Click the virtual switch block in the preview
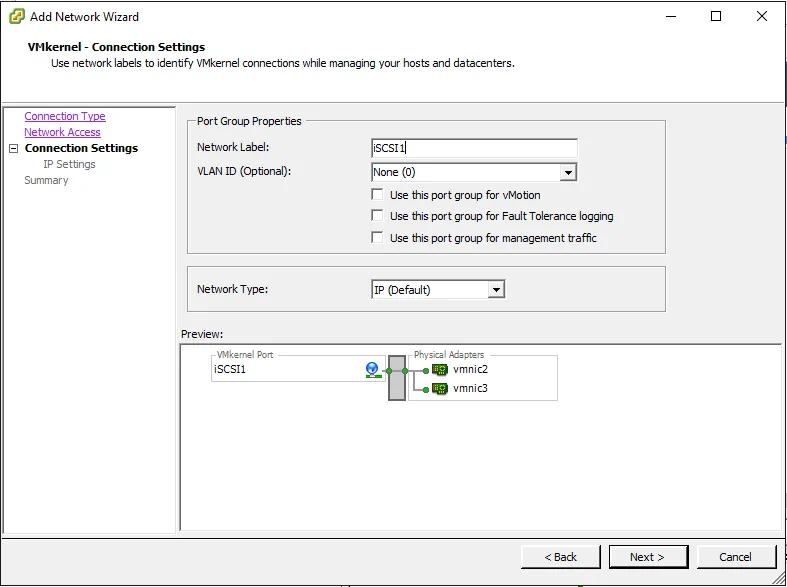The image size is (787, 587). tap(397, 378)
